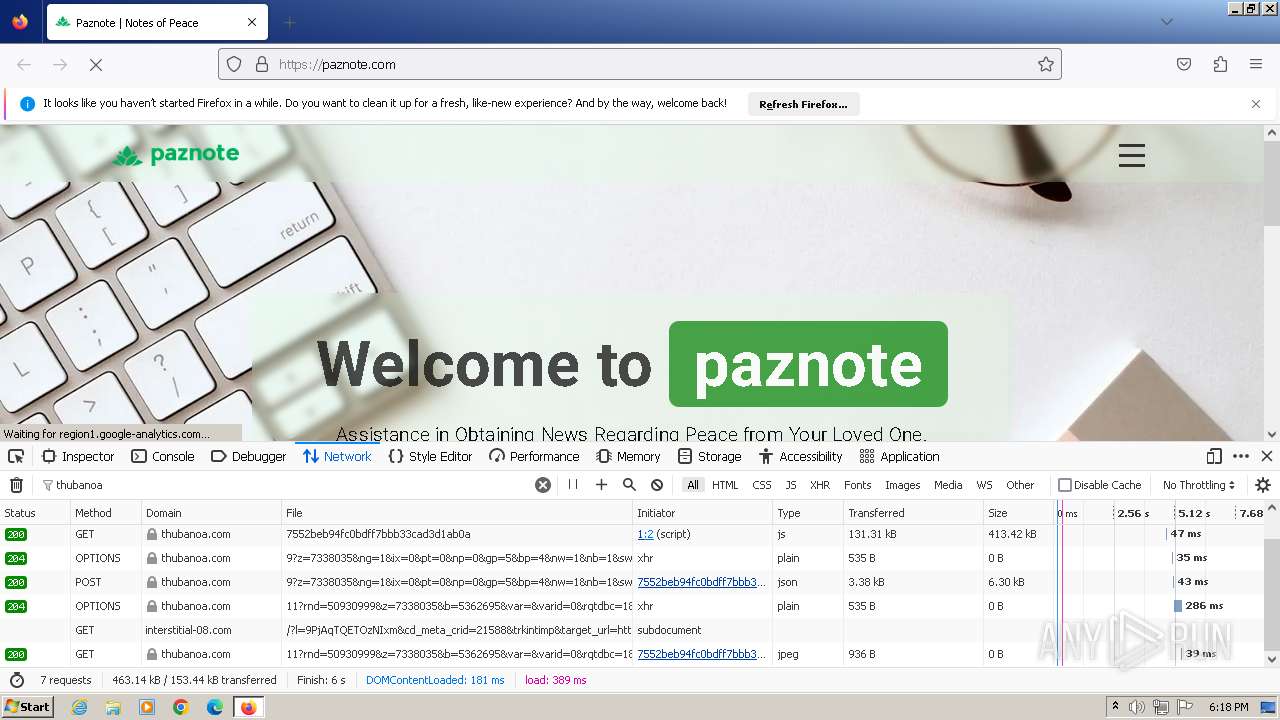
Task: Open Microsoft Edge from taskbar
Action: 215,707
